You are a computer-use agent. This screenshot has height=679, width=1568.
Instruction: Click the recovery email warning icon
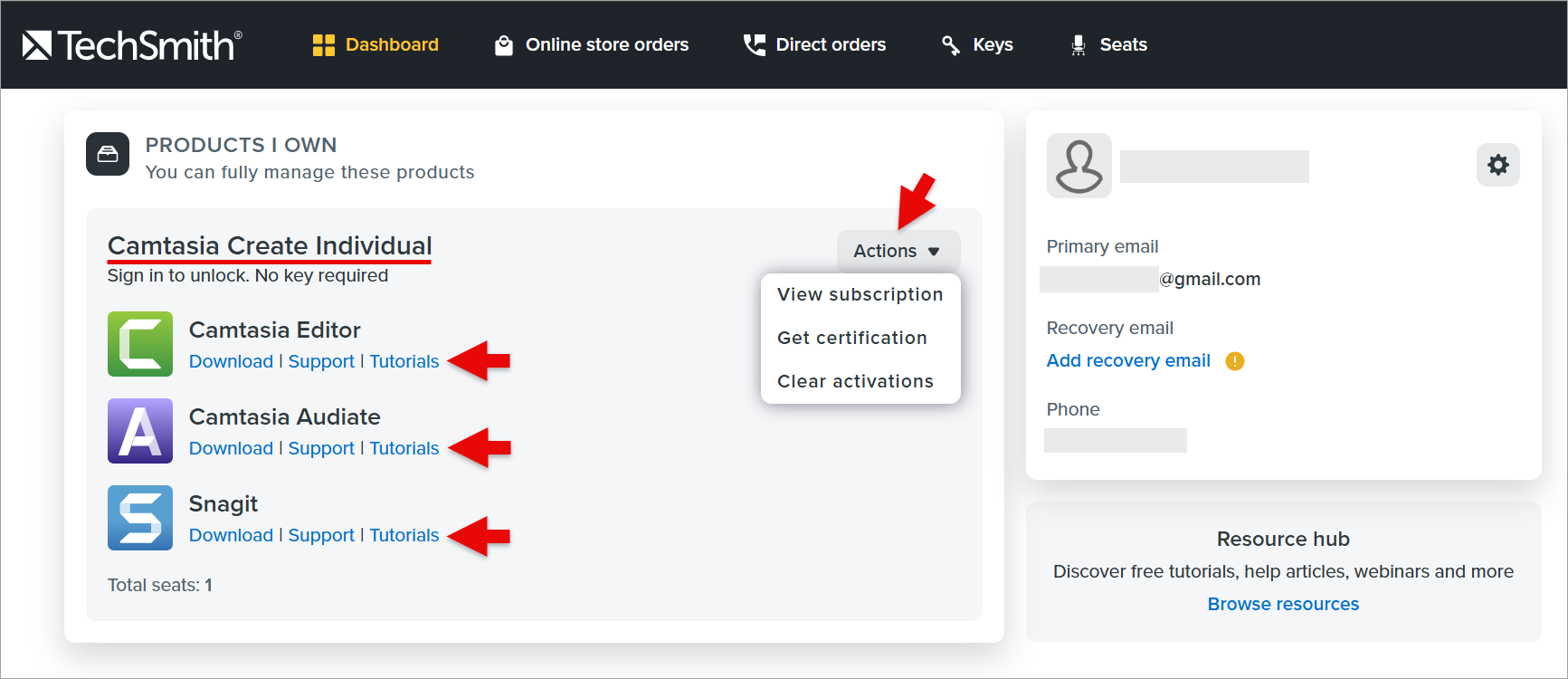[1235, 361]
